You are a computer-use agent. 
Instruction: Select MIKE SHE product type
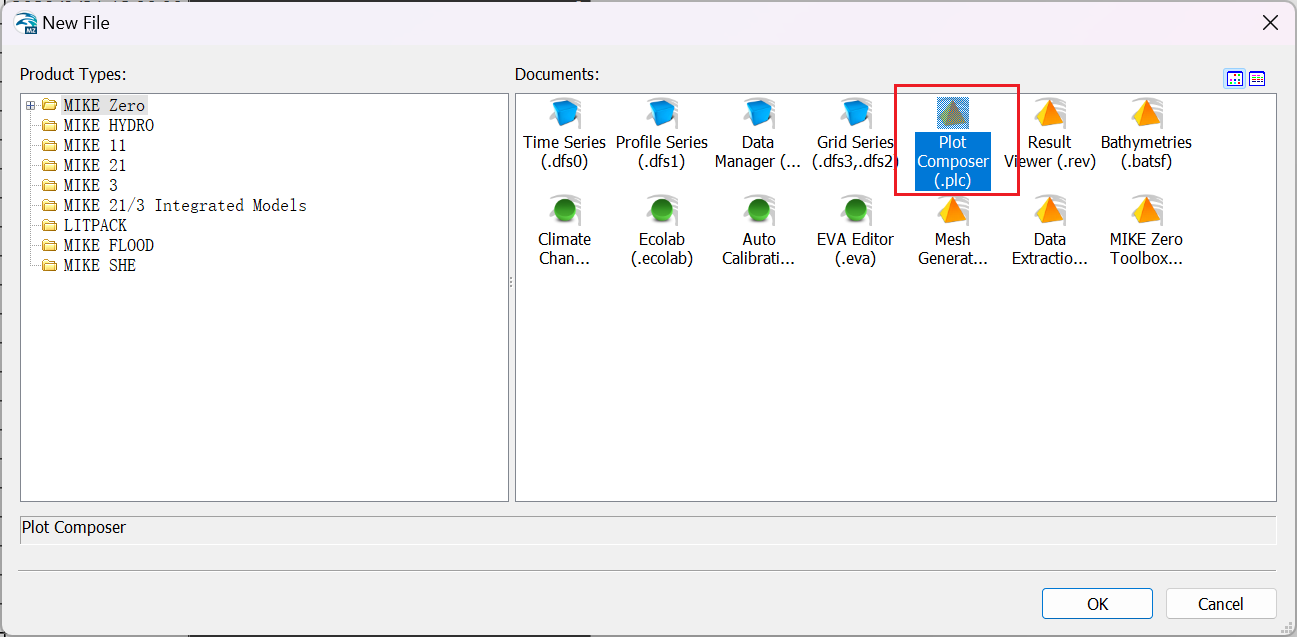click(x=100, y=265)
